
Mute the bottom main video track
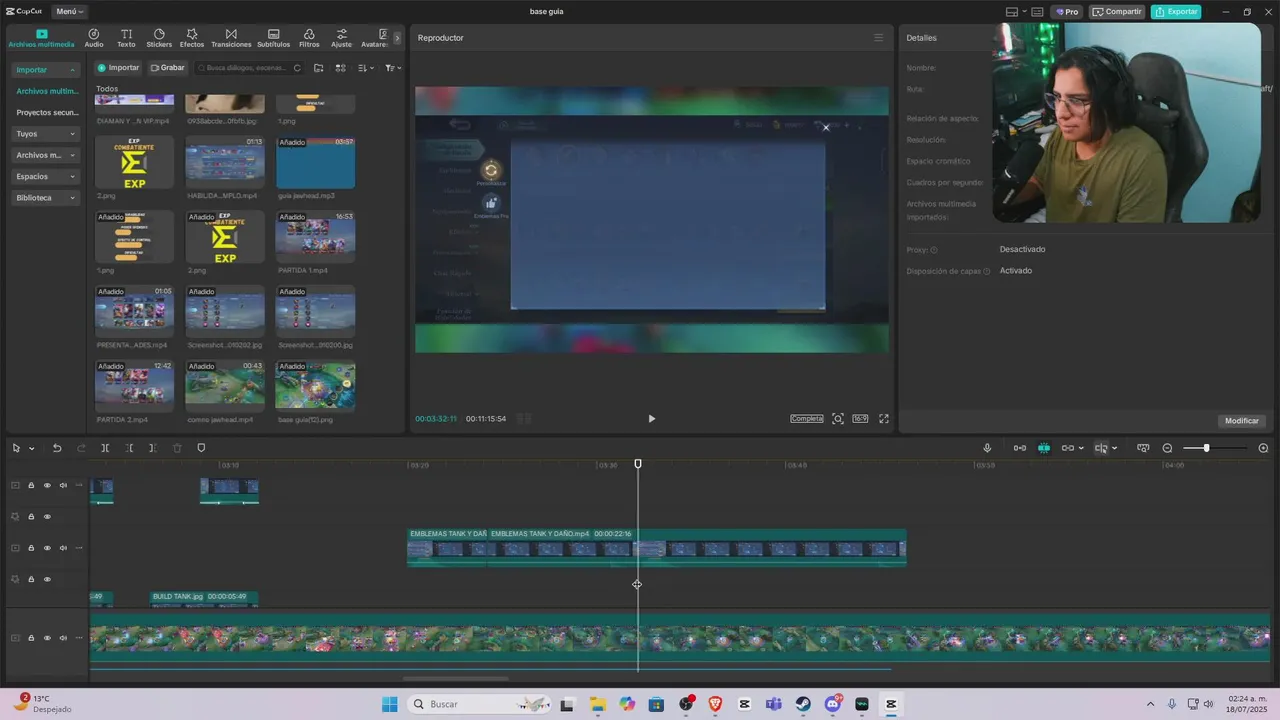click(x=63, y=638)
